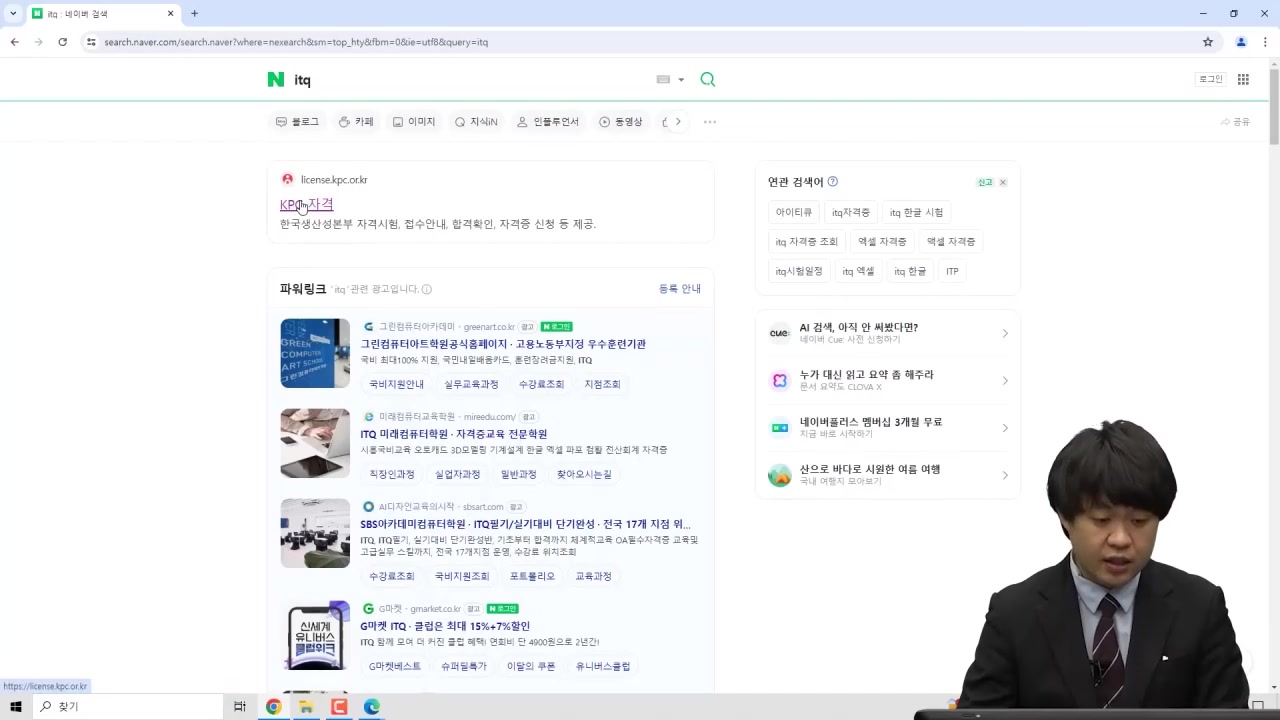The width and height of the screenshot is (1280, 720).
Task: Click the green search magnifier icon
Action: coord(707,79)
